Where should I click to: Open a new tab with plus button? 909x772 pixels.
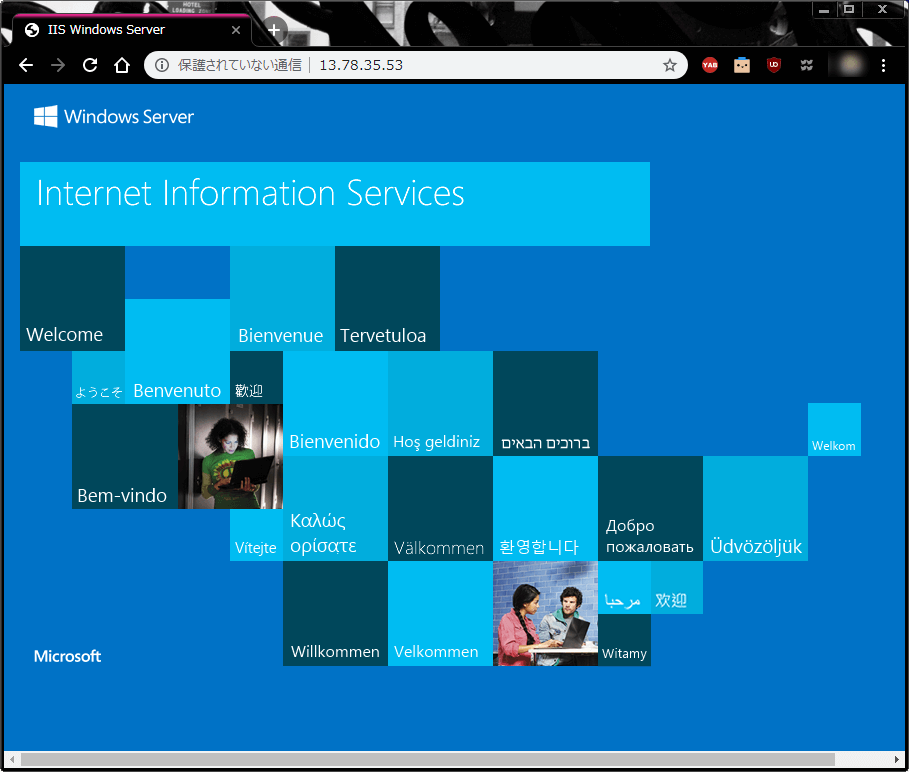274,30
